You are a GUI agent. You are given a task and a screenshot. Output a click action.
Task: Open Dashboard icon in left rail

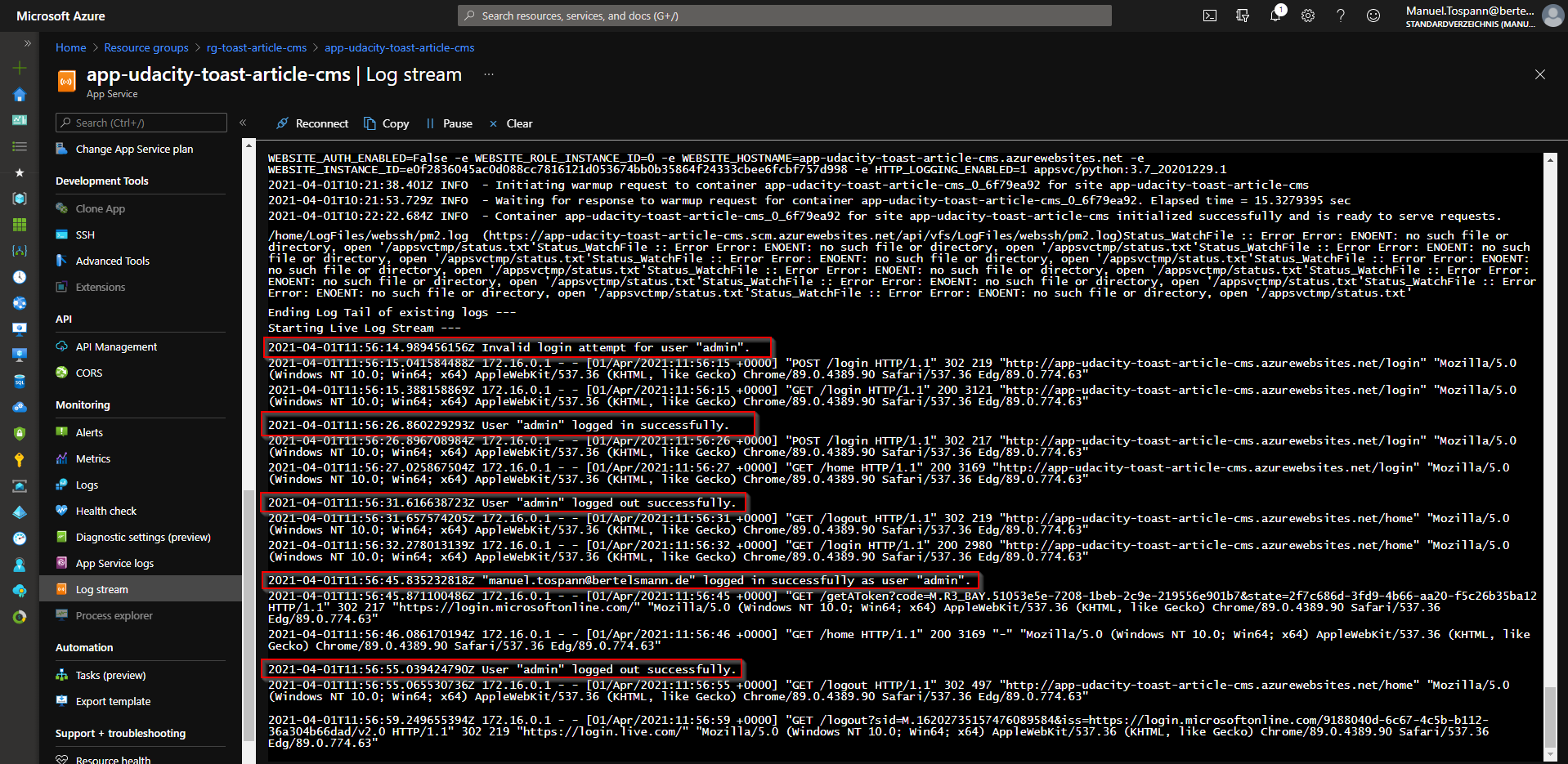(20, 120)
